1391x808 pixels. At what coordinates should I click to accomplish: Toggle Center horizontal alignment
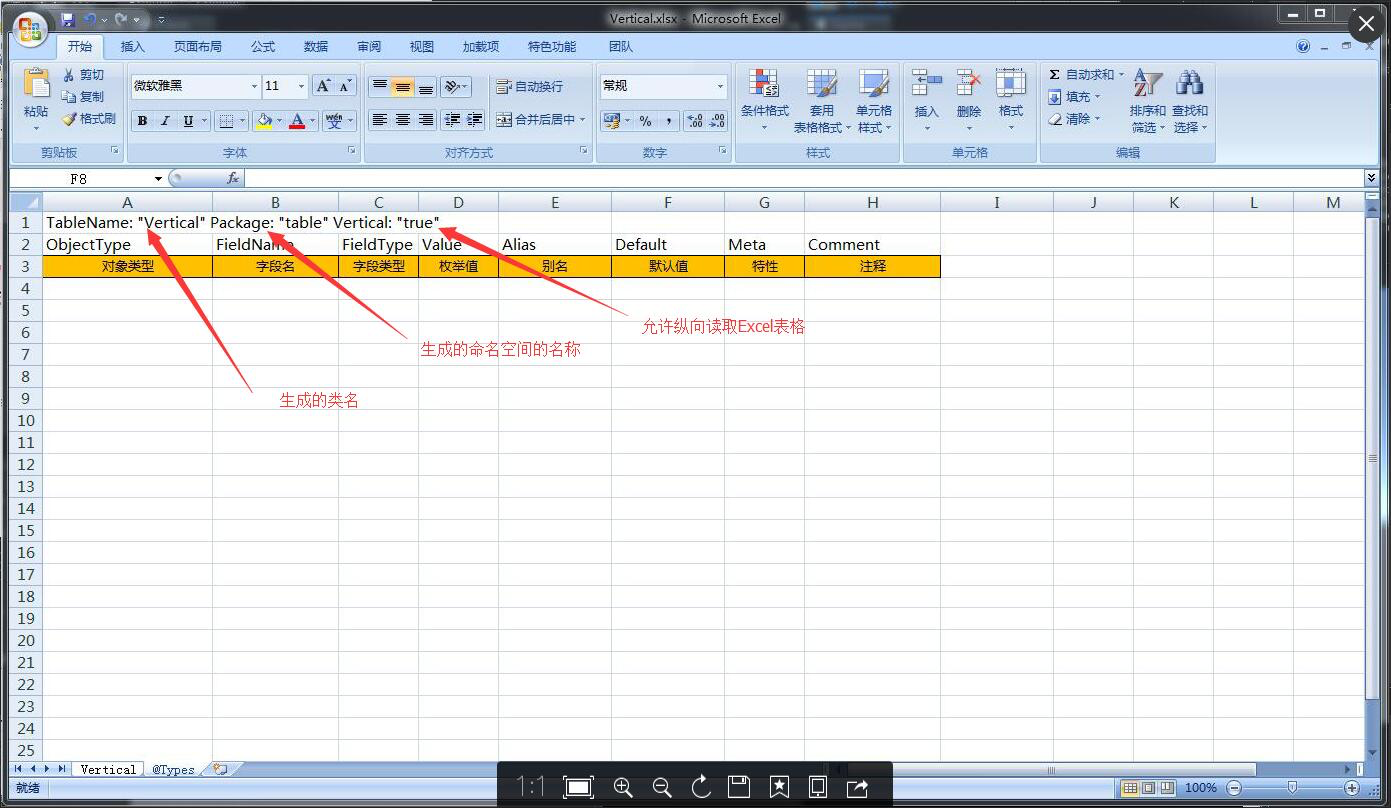coord(403,120)
